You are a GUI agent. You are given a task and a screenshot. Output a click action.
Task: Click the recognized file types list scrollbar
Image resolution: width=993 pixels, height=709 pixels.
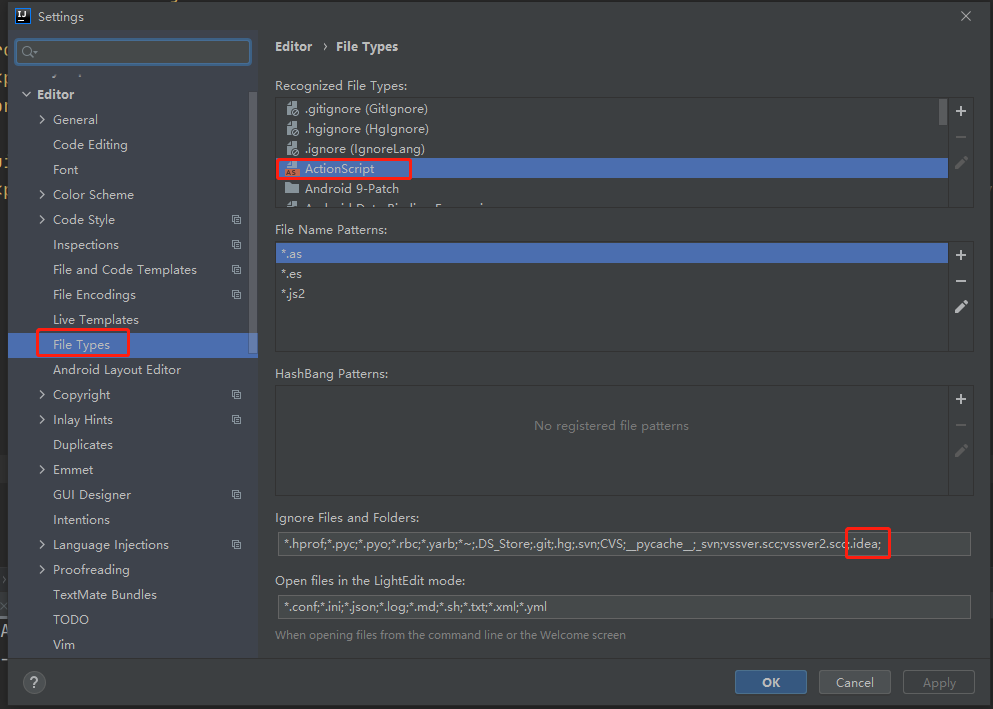coord(942,112)
